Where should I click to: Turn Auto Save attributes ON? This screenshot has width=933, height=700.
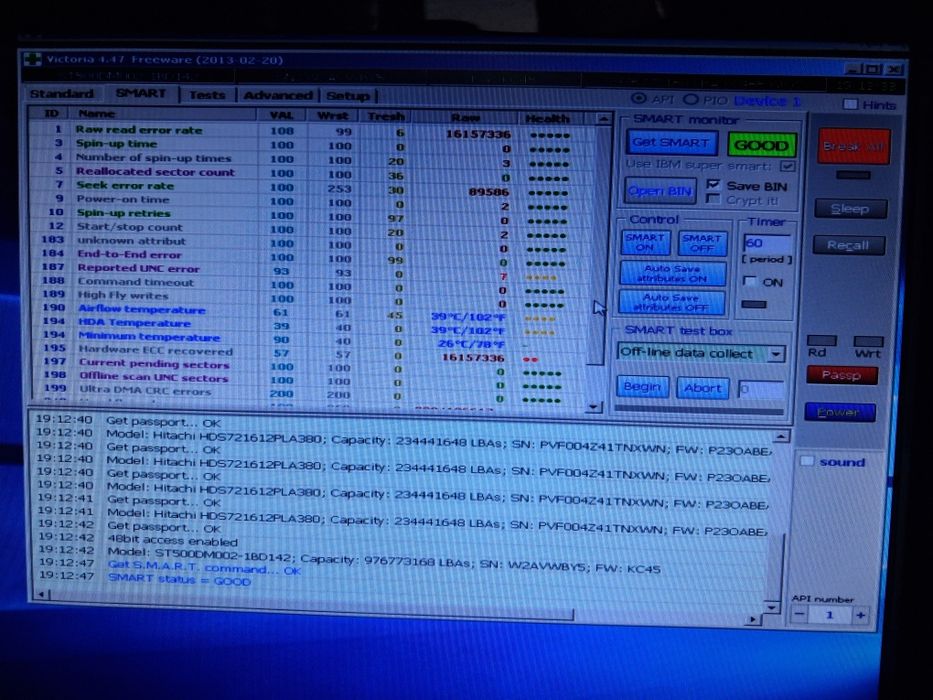tap(672, 274)
